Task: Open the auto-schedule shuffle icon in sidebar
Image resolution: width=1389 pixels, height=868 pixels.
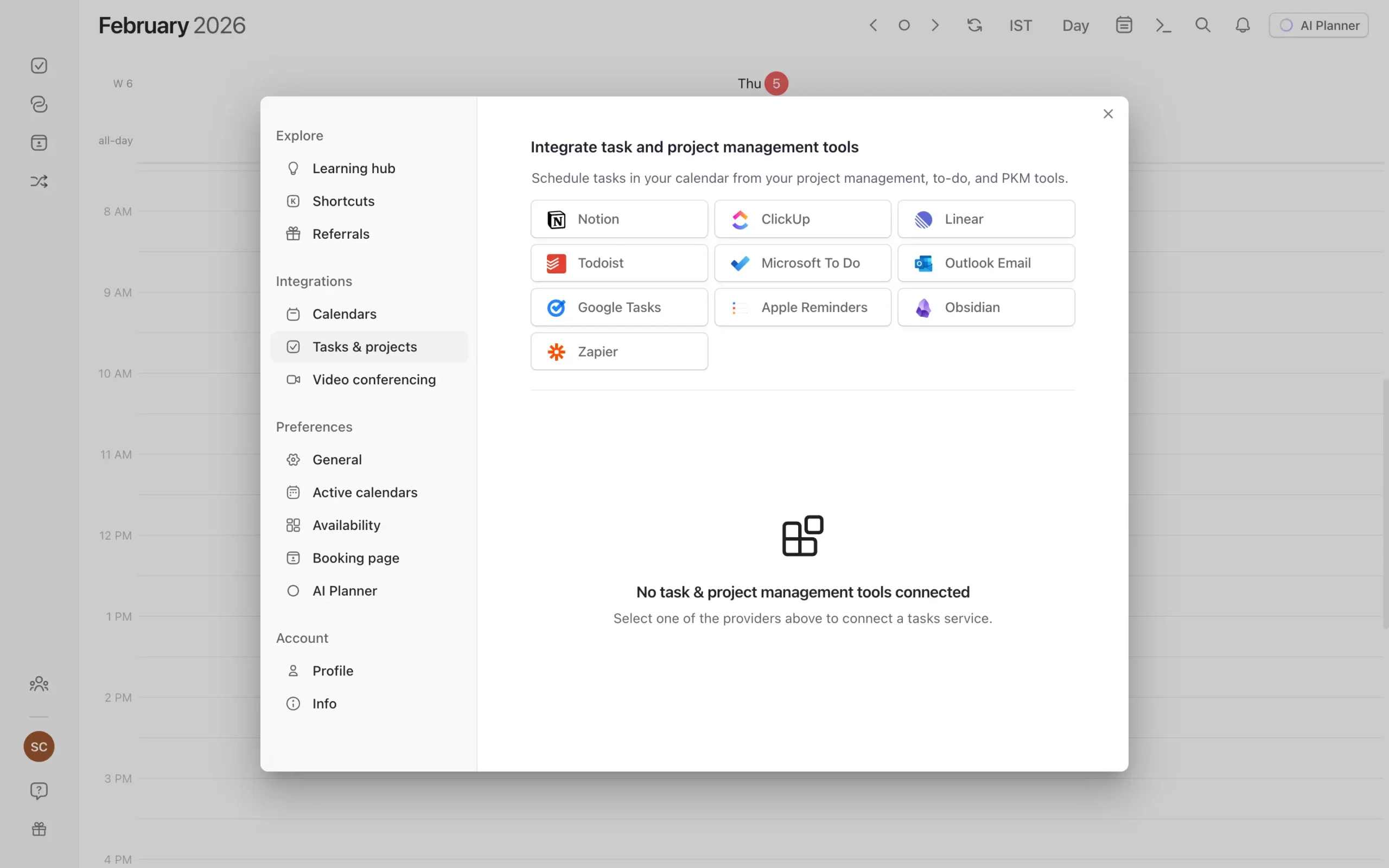Action: click(x=39, y=181)
